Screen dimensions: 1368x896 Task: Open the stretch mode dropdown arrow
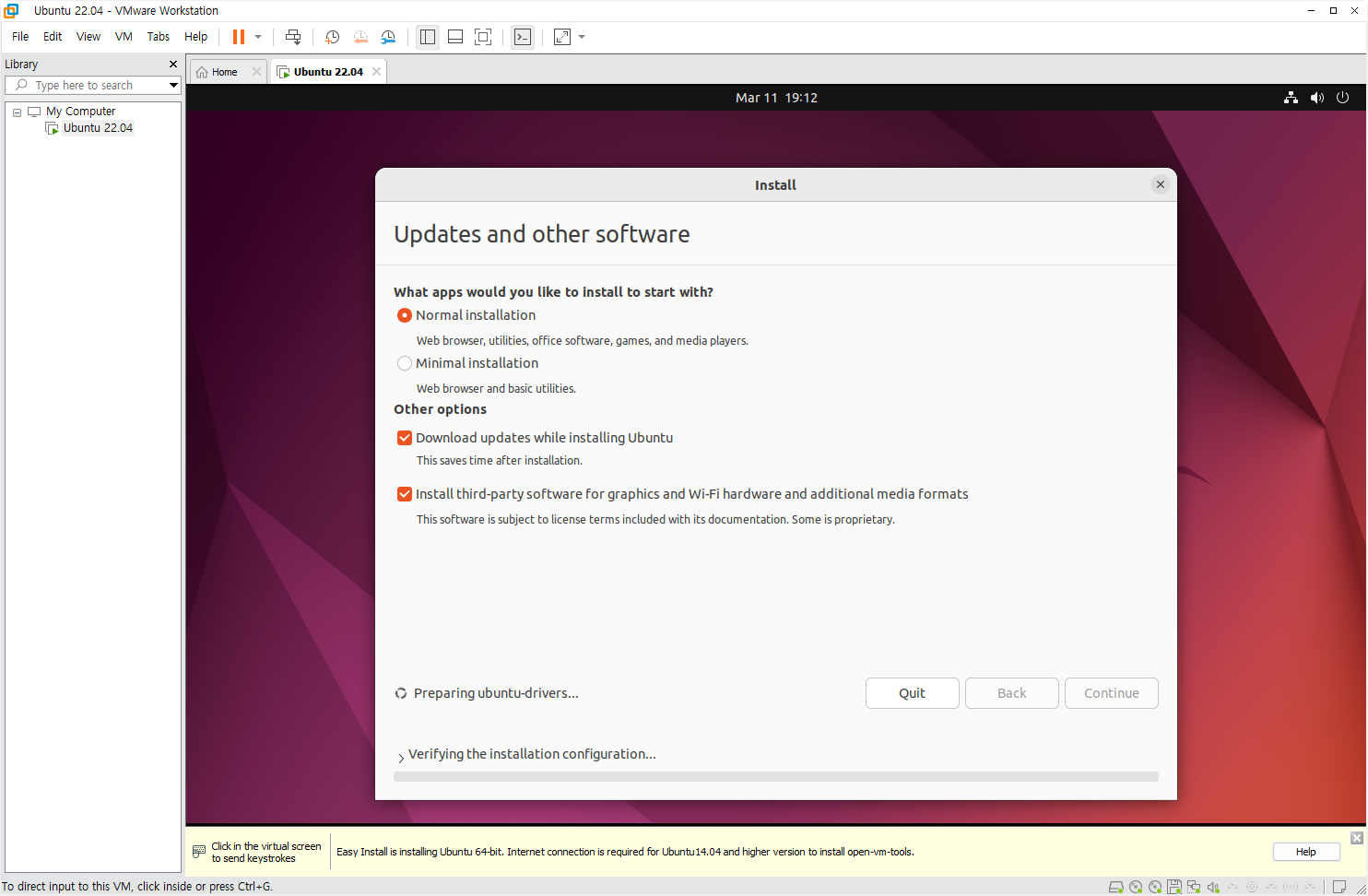pyautogui.click(x=582, y=37)
